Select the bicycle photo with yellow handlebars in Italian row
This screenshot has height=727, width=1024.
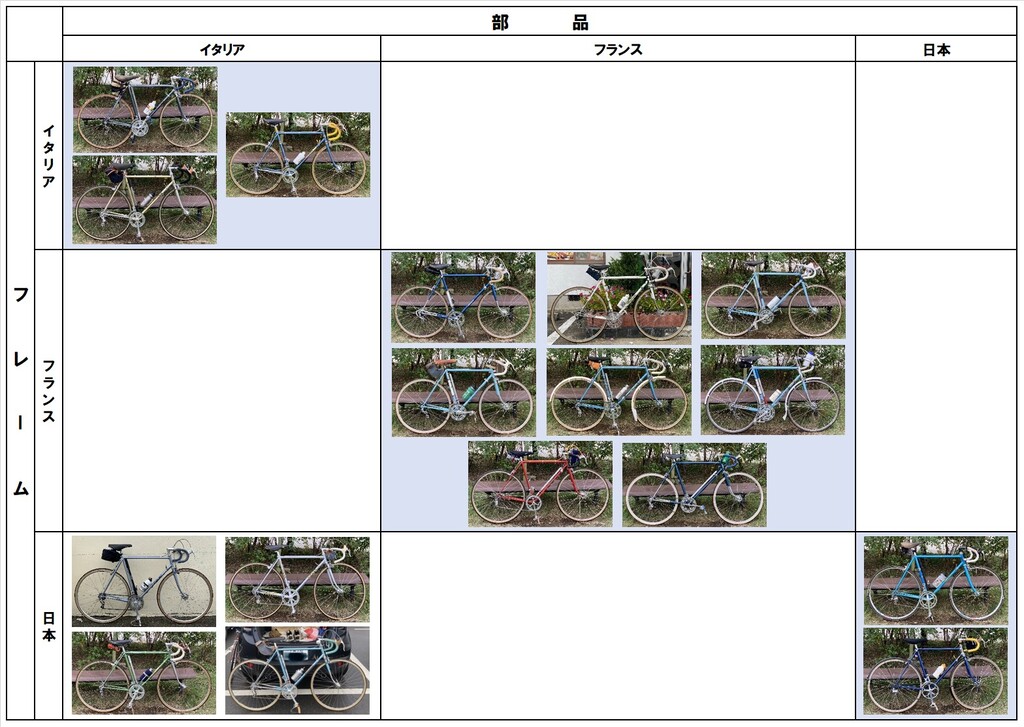pyautogui.click(x=298, y=155)
